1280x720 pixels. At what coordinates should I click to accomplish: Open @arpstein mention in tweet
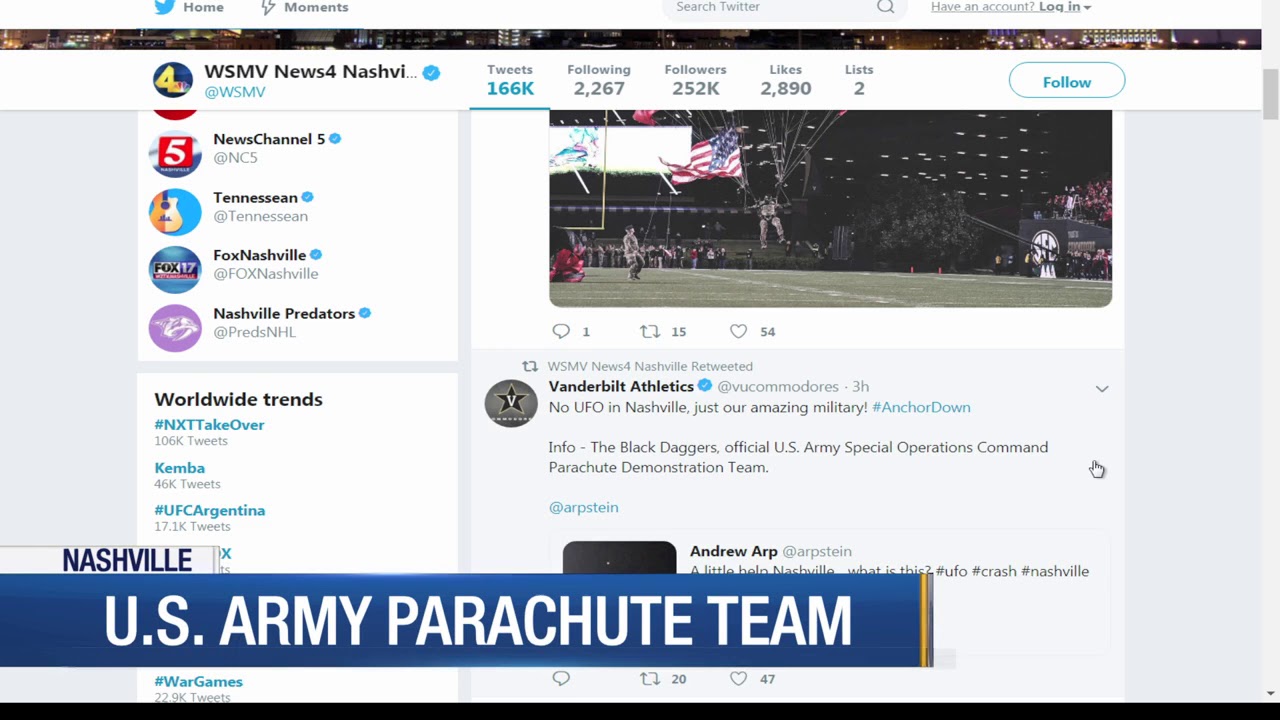click(583, 507)
